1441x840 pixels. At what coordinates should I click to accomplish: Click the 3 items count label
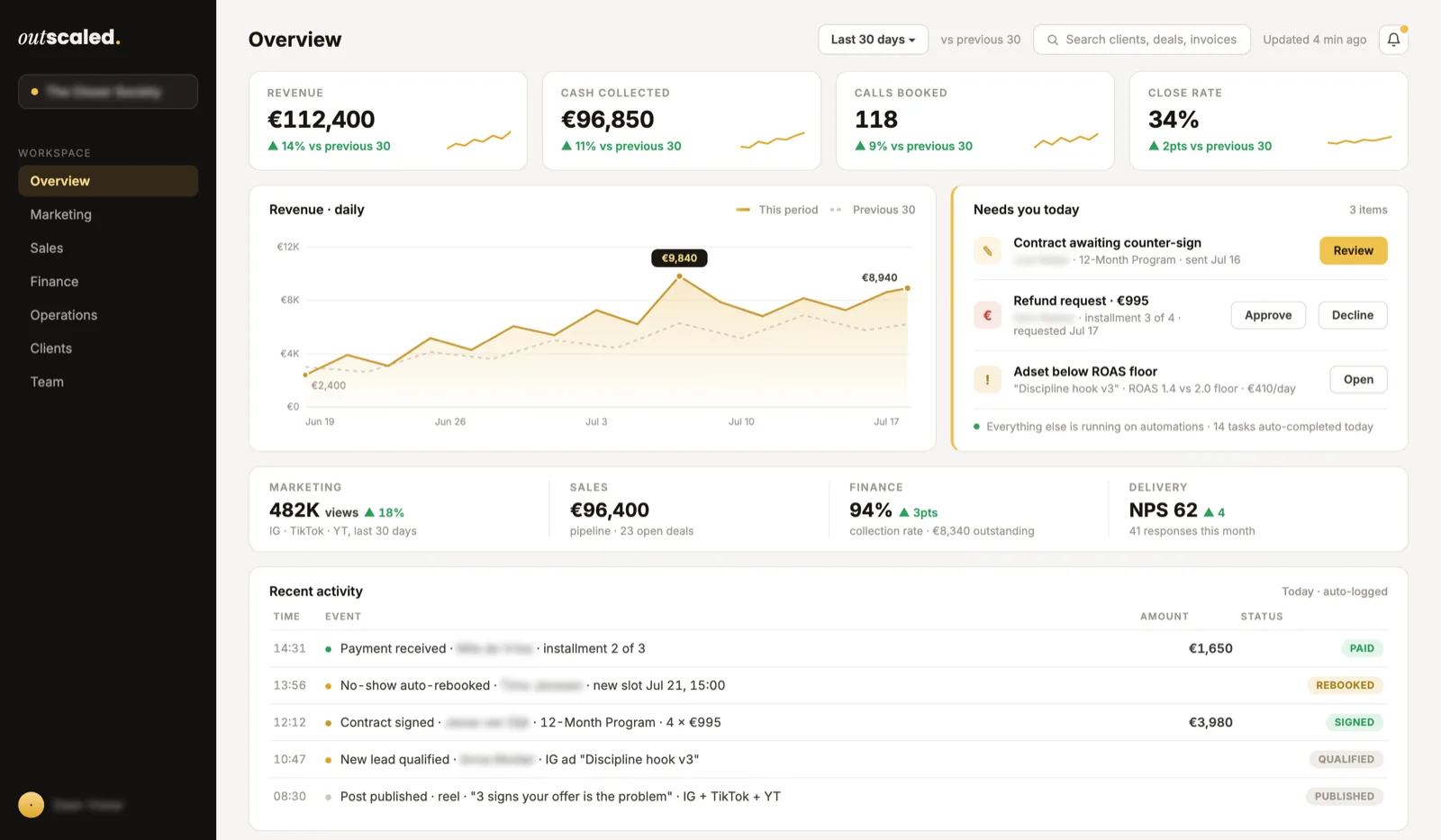pos(1368,210)
